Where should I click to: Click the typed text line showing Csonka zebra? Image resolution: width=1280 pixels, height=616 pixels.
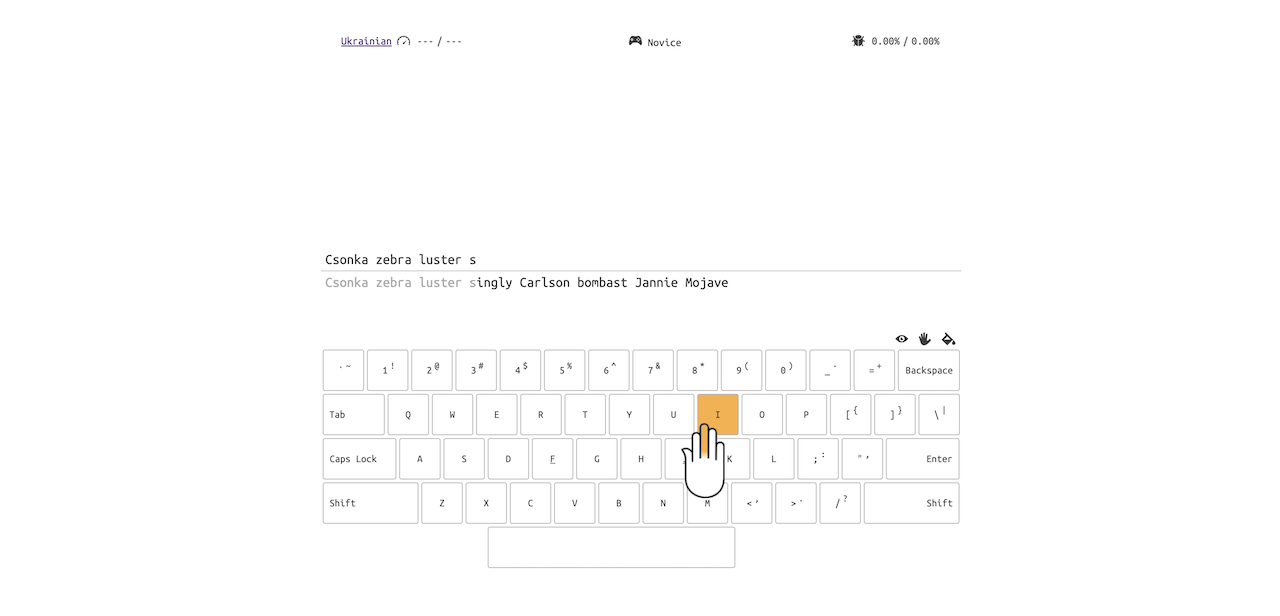(x=400, y=259)
